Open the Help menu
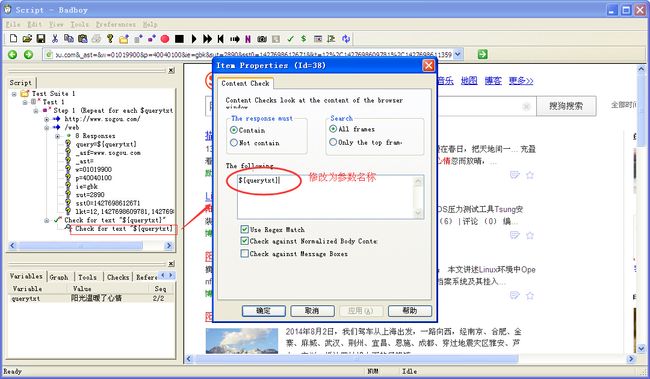 pyautogui.click(x=150, y=24)
